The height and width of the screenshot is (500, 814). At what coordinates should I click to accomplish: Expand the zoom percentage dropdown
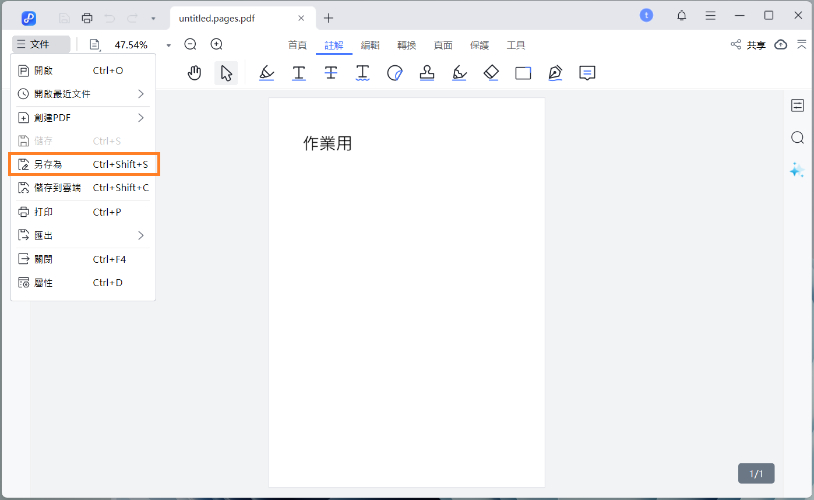(168, 45)
